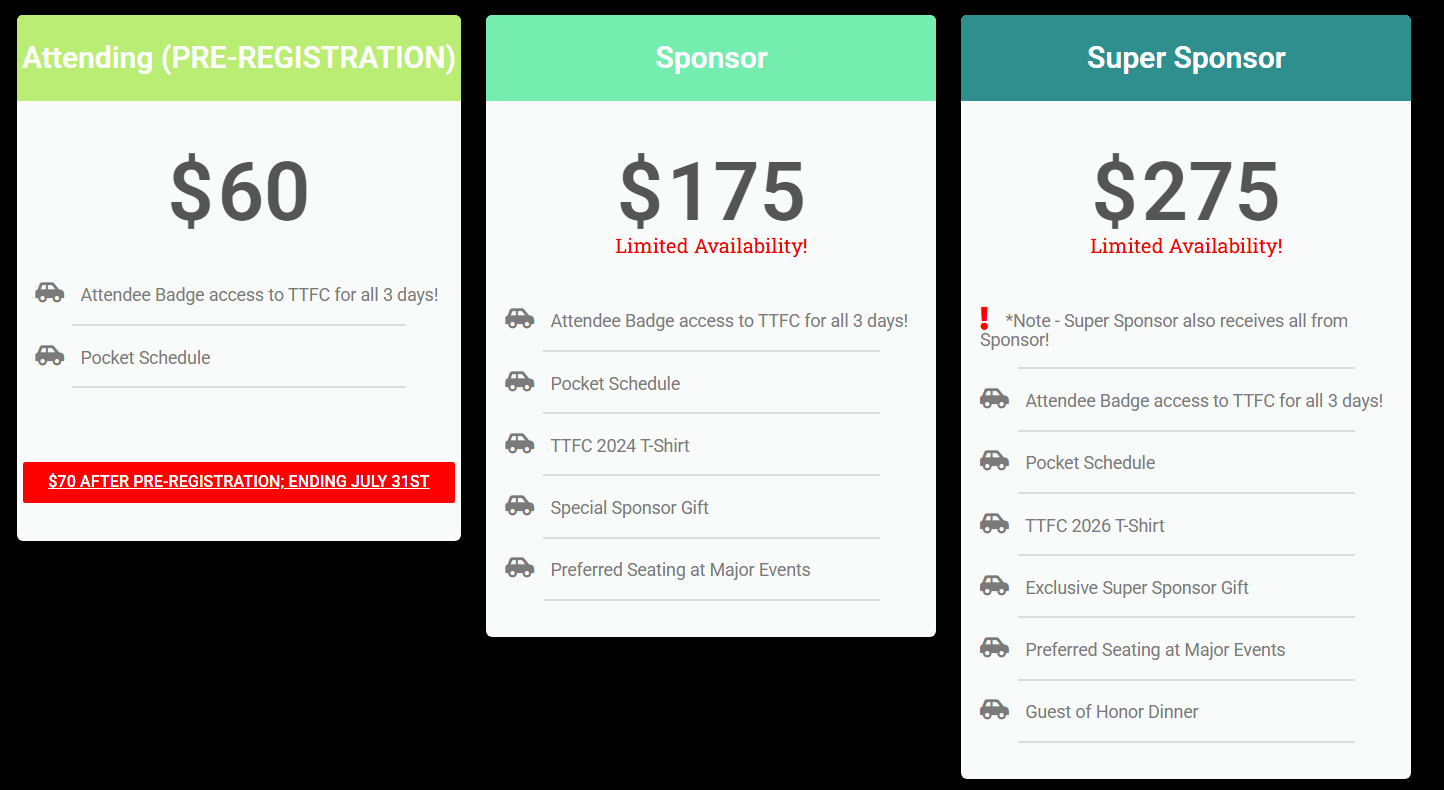Click Limited Availability under $175
Image resolution: width=1444 pixels, height=790 pixels.
click(x=711, y=246)
